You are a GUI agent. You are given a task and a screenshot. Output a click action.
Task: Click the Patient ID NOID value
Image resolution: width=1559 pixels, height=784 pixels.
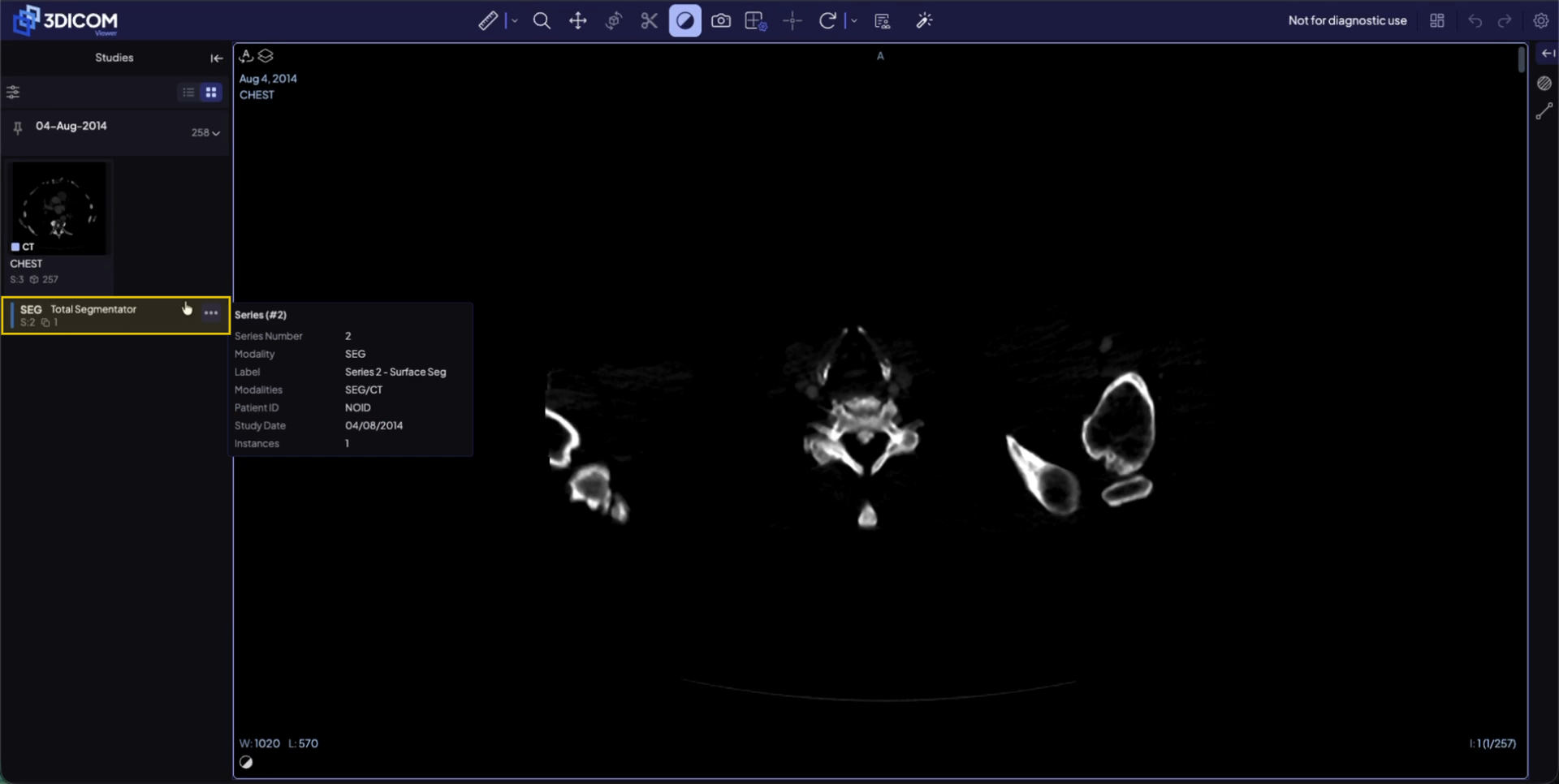(357, 407)
